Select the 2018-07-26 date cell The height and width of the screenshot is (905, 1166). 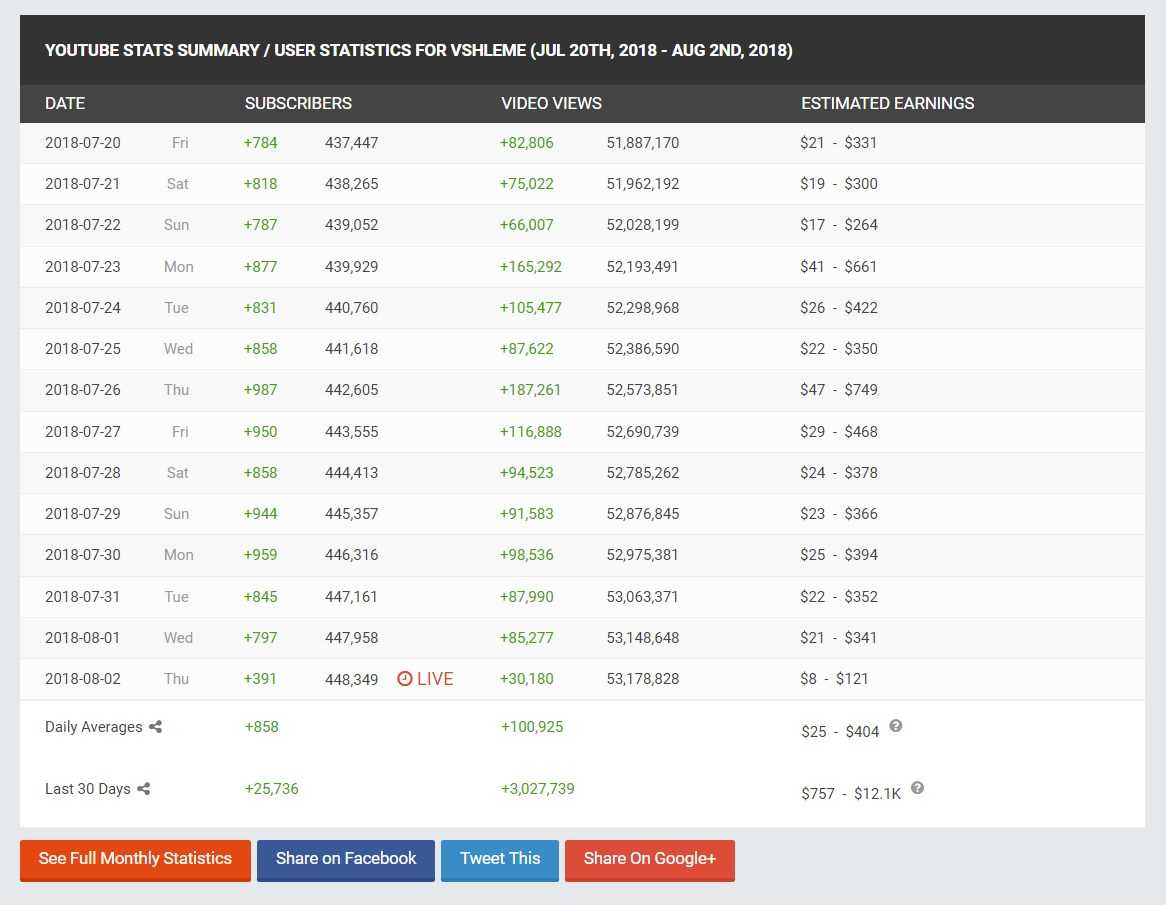click(83, 390)
